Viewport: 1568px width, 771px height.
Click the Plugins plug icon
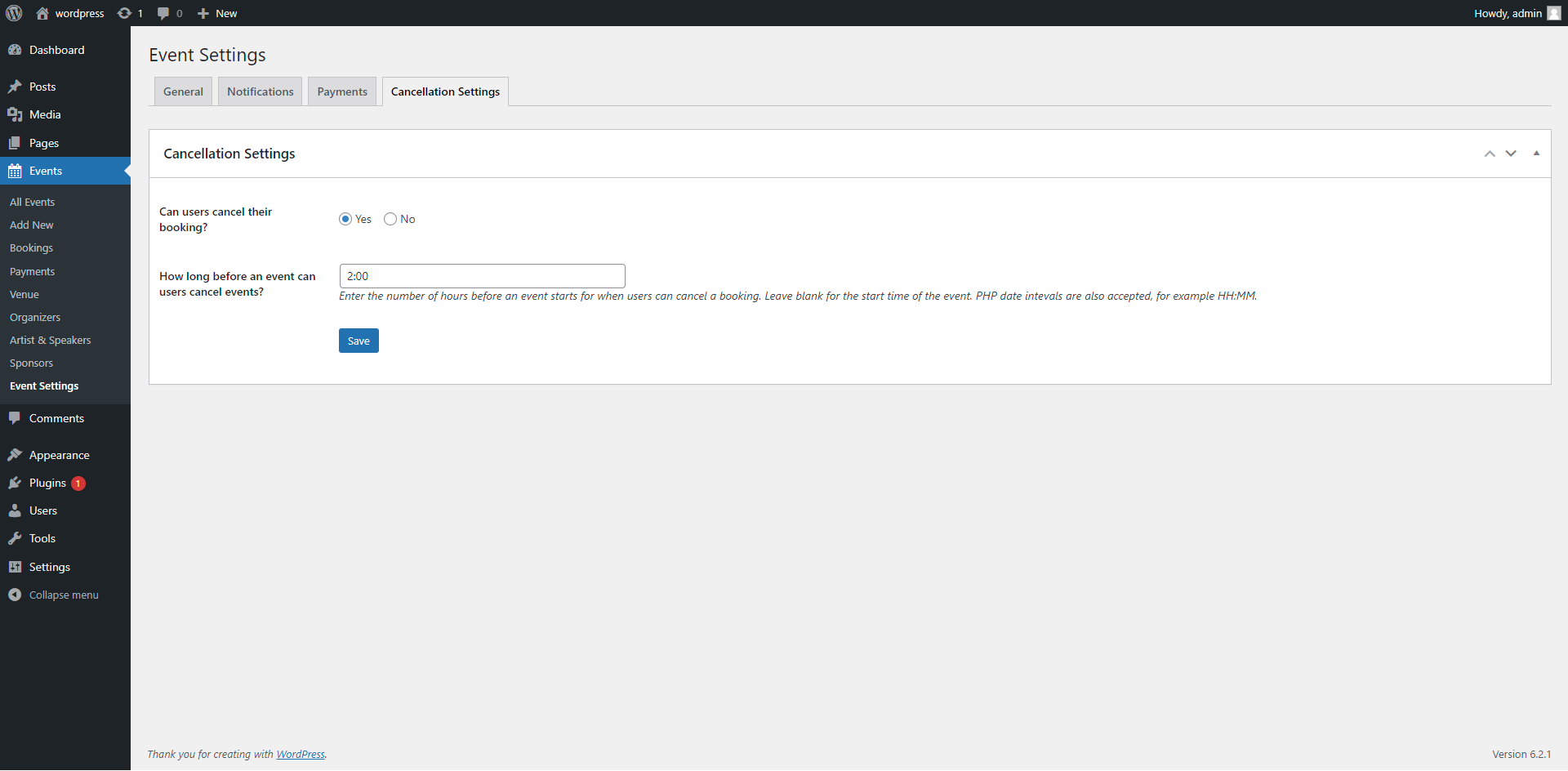click(15, 483)
